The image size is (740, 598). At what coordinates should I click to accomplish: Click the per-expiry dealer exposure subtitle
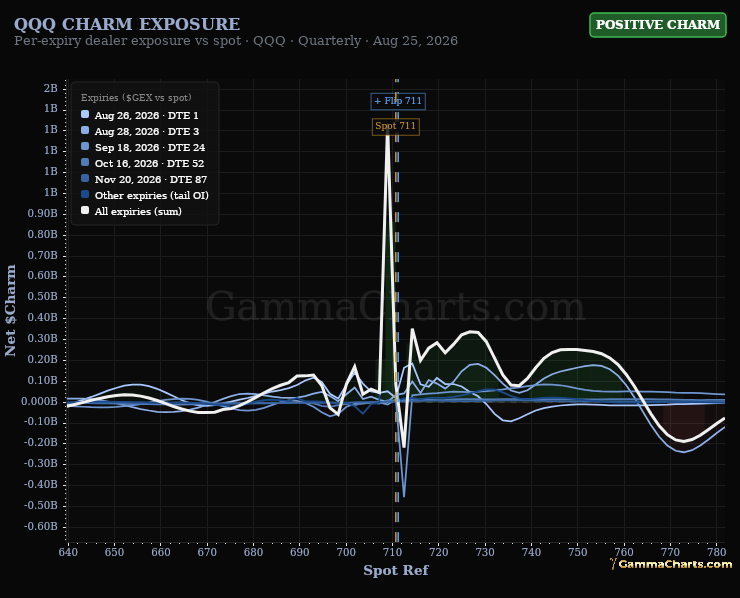tap(235, 41)
